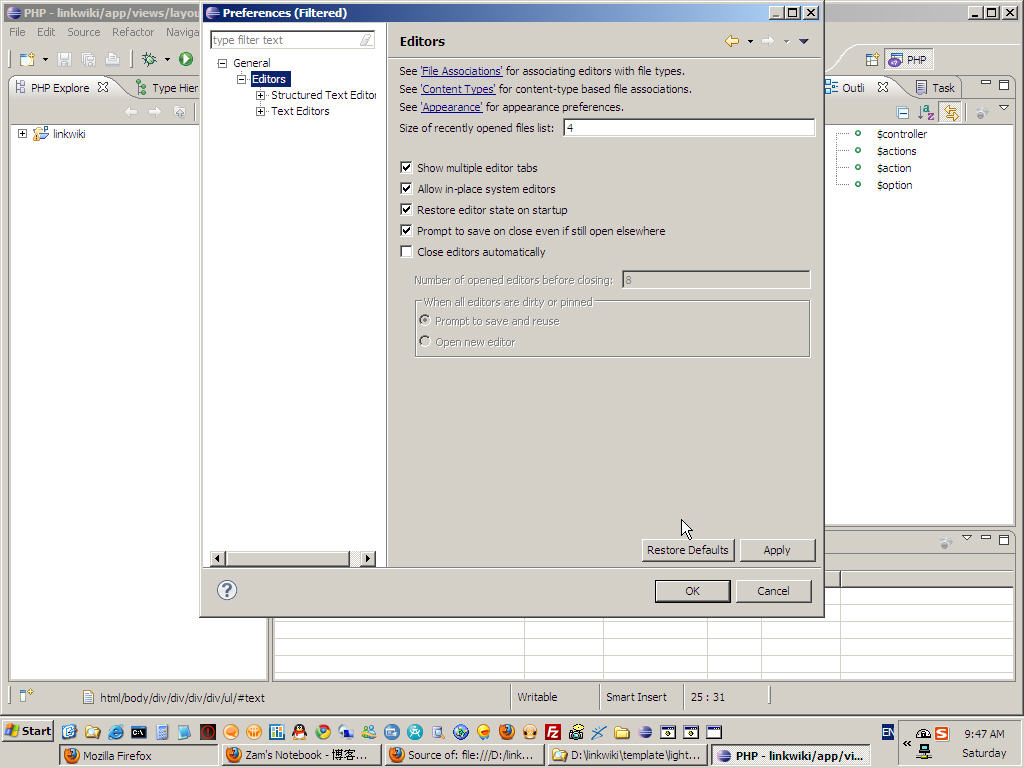Click the tree pane scrollbar right arrow
The image size is (1024, 768).
click(x=368, y=558)
